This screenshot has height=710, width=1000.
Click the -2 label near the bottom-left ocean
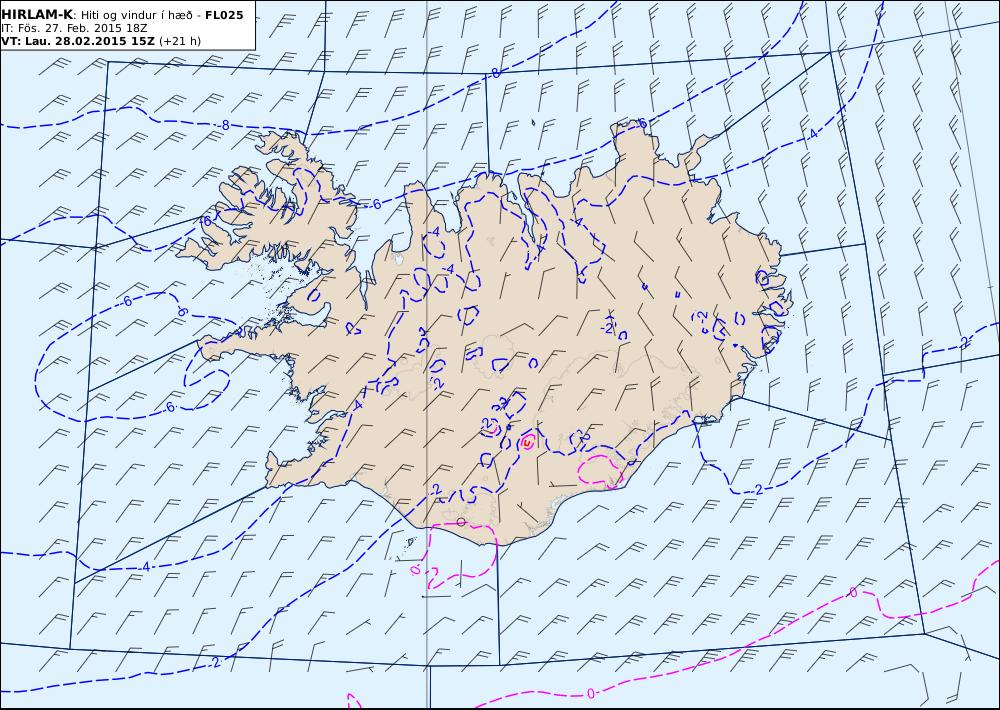tap(215, 663)
